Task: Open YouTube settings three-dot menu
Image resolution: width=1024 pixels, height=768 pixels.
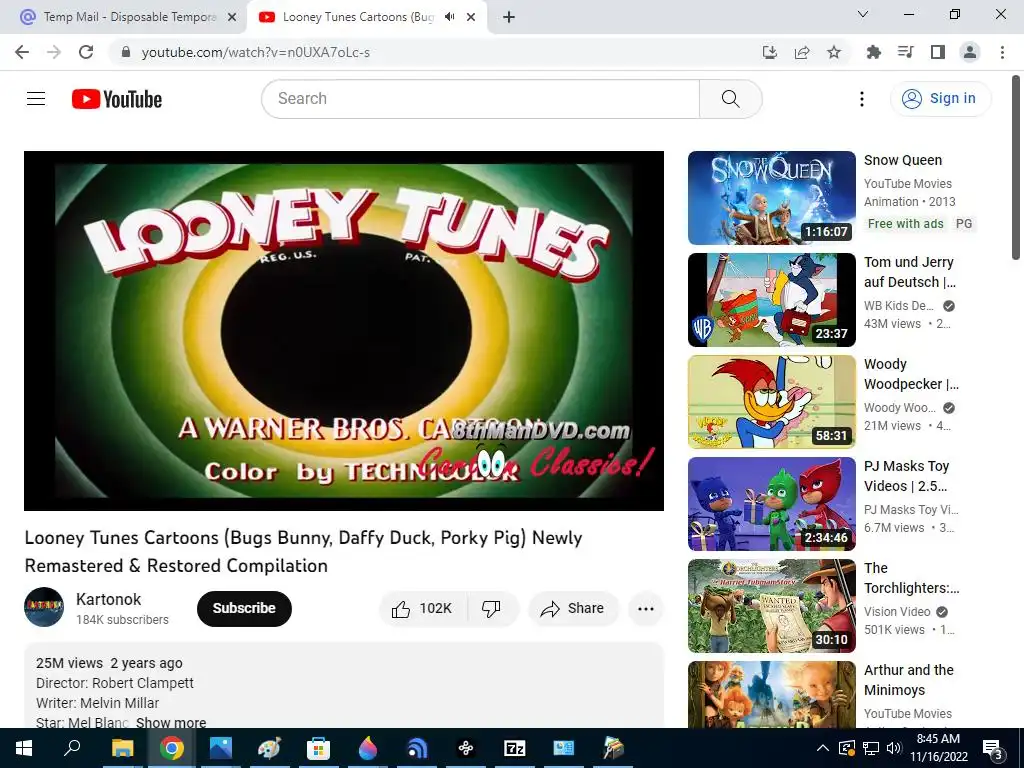Action: point(862,99)
